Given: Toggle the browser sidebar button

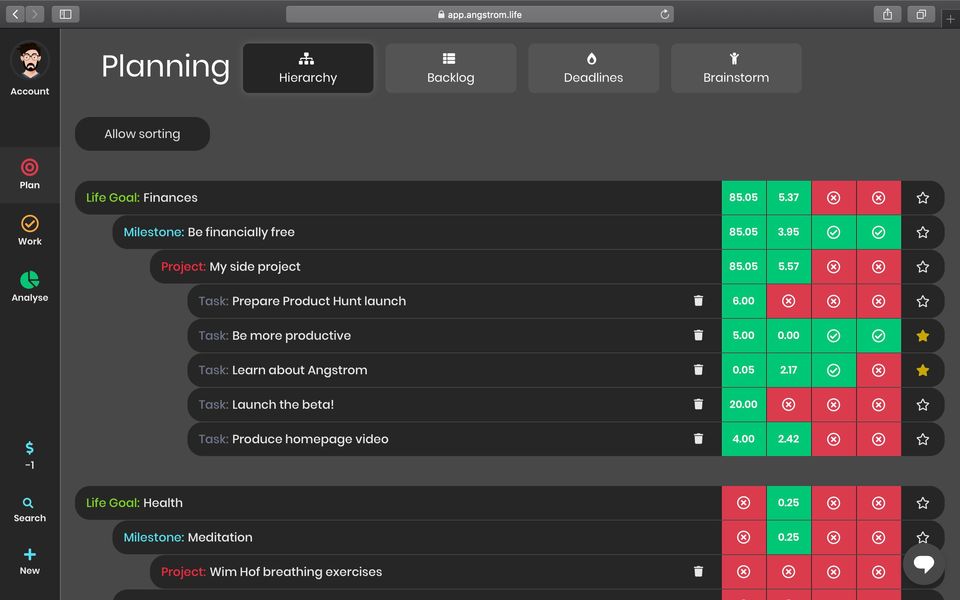Looking at the screenshot, I should tap(66, 14).
